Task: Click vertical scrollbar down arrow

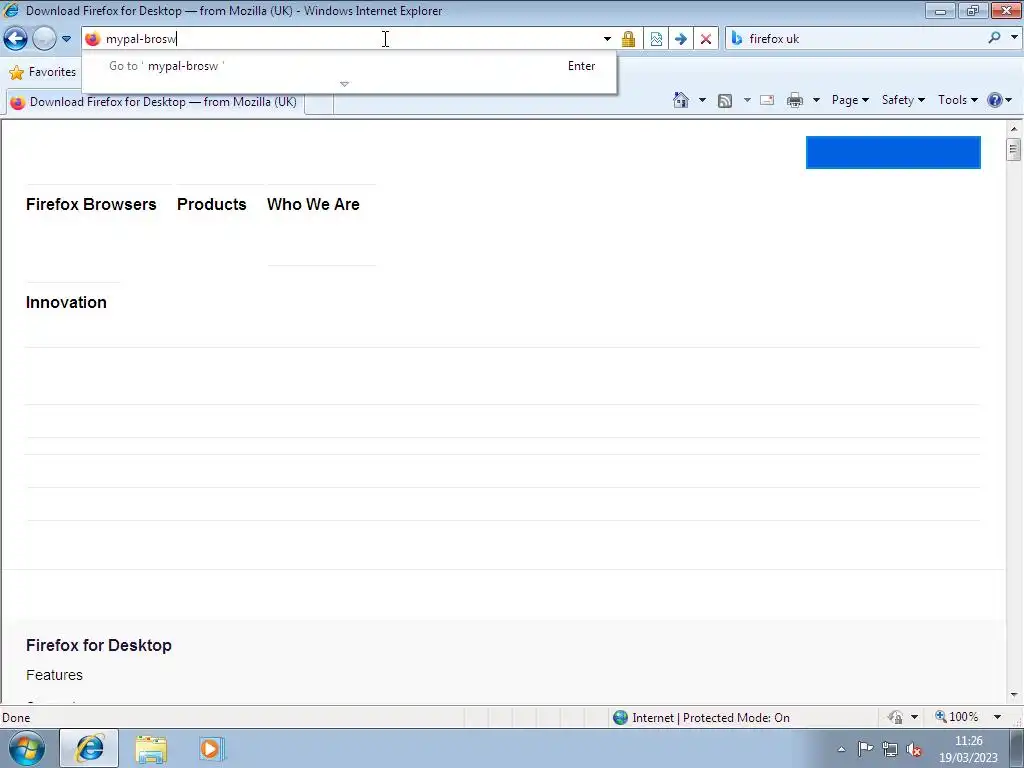Action: (1014, 695)
